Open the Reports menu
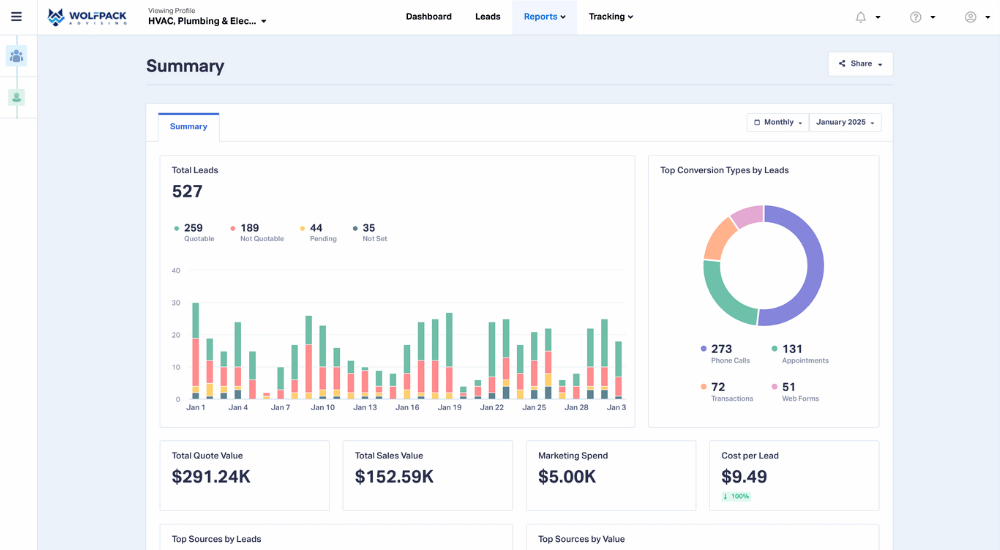This screenshot has width=1000, height=550. 544,17
